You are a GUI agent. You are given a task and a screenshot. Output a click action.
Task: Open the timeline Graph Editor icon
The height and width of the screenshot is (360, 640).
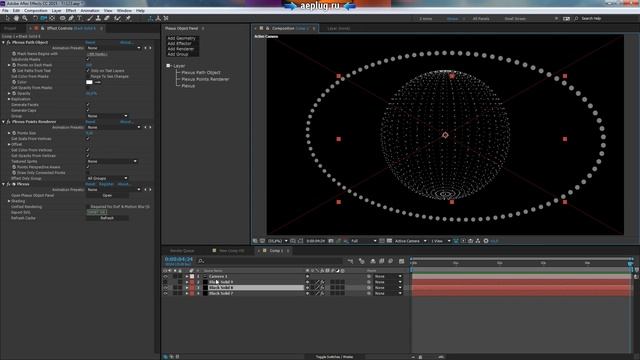[402, 261]
